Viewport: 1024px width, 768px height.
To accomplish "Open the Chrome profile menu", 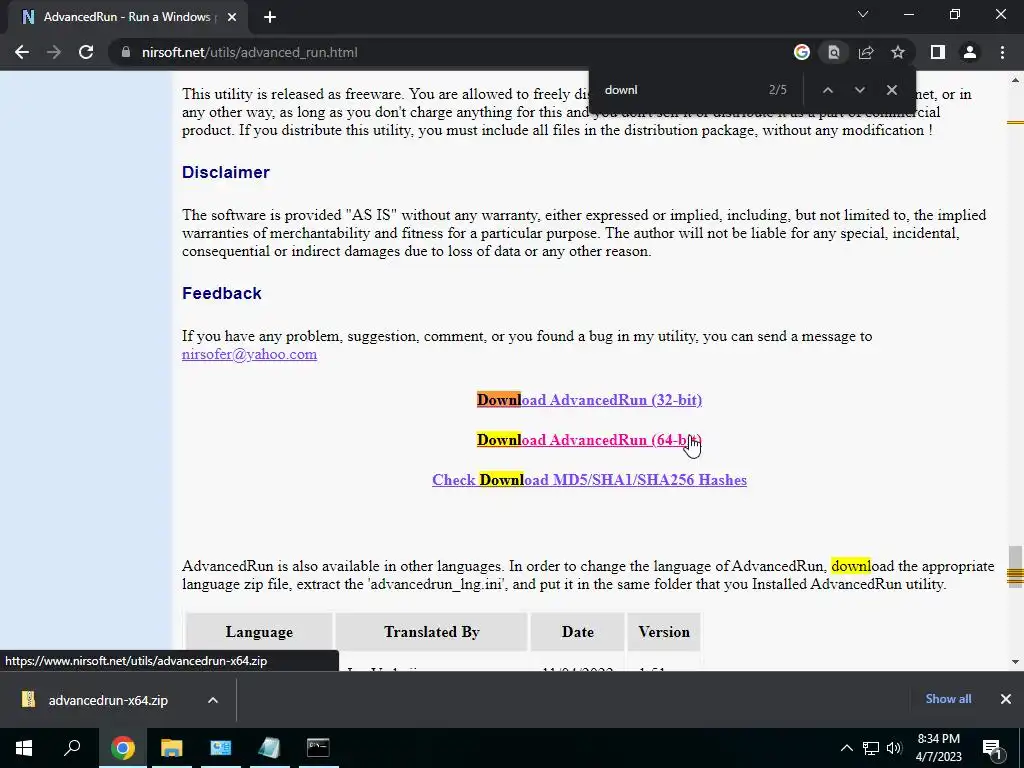I will (x=970, y=52).
